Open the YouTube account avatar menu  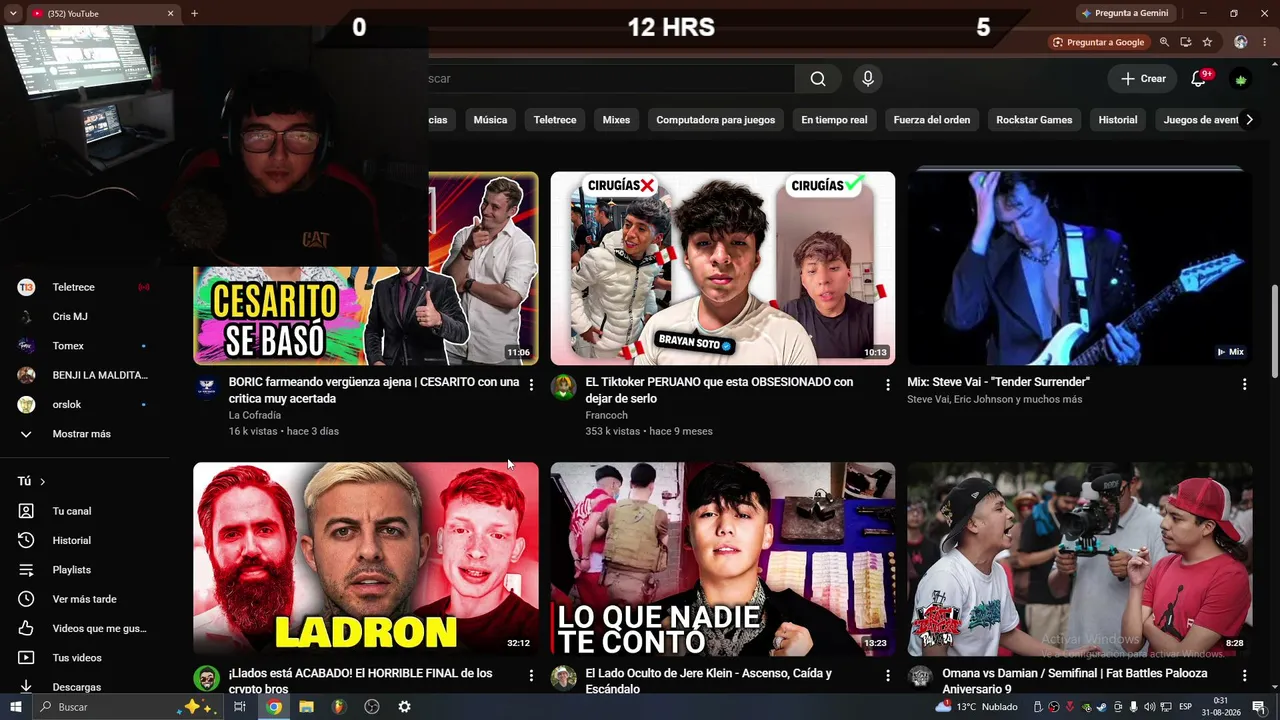pos(1241,79)
